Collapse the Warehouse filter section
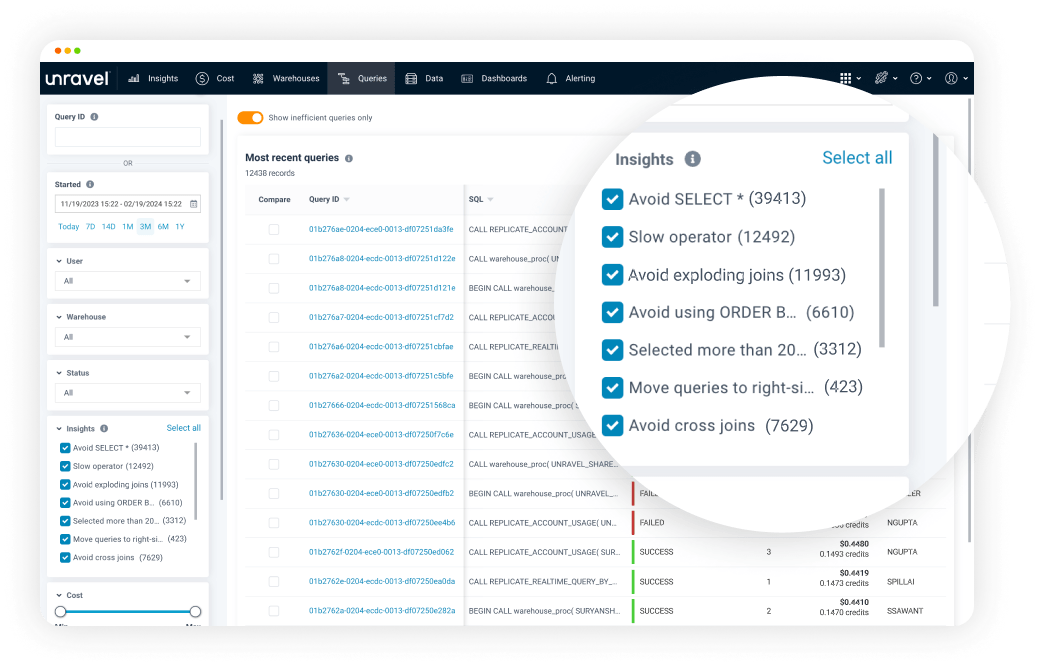This screenshot has height=666, width=1040. coord(59,317)
